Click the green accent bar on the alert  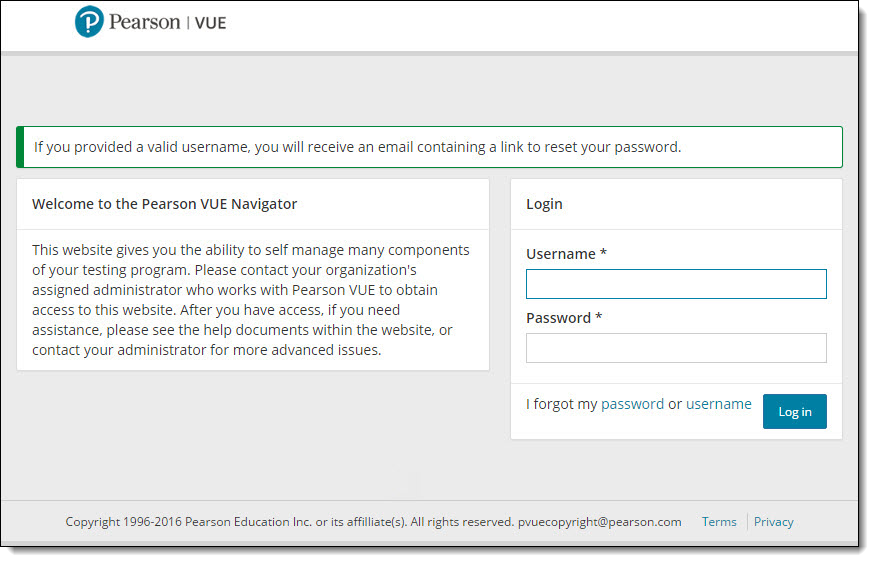(x=20, y=147)
